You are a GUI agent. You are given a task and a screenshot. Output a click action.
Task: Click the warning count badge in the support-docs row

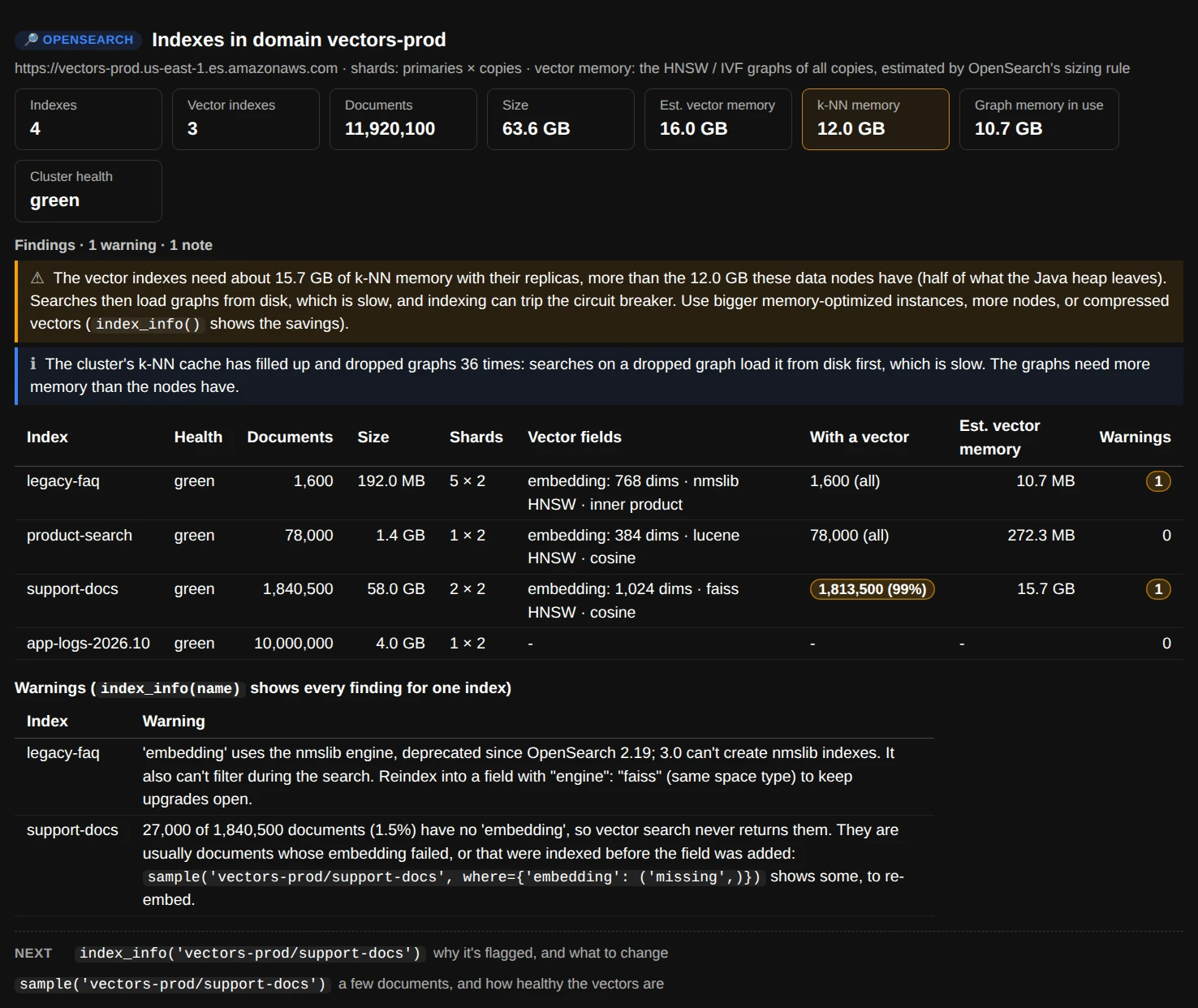pos(1158,589)
